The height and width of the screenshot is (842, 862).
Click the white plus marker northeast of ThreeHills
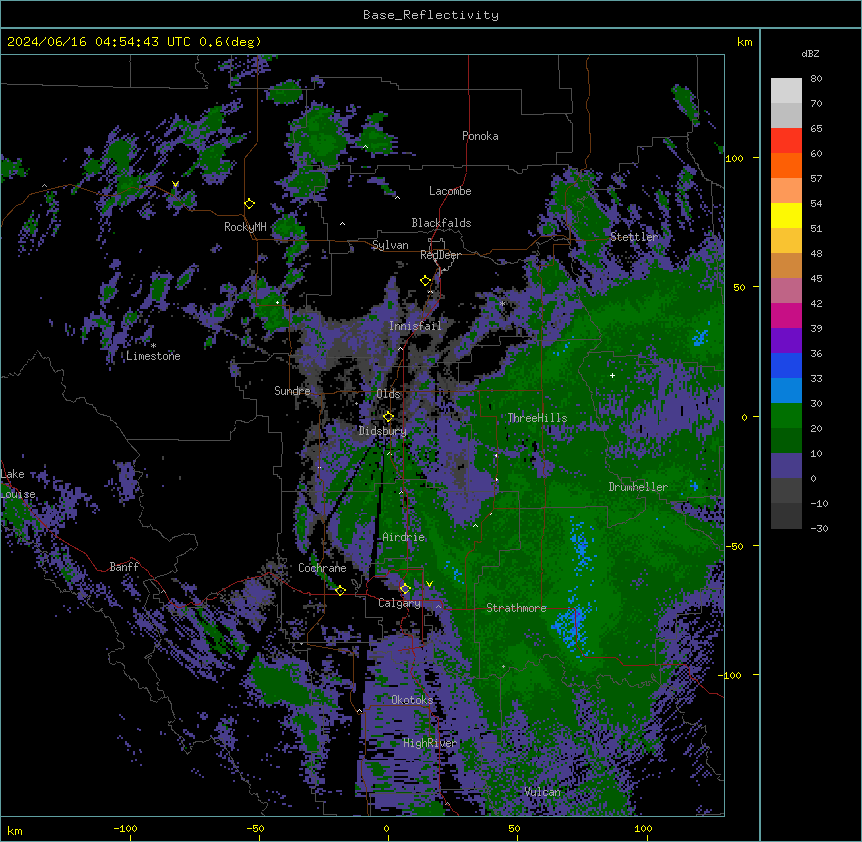pyautogui.click(x=612, y=375)
